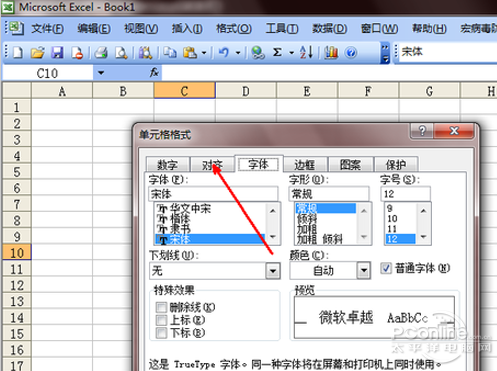Viewport: 497px width, 371px height.
Task: Click the AutoSum sigma icon
Action: click(277, 52)
